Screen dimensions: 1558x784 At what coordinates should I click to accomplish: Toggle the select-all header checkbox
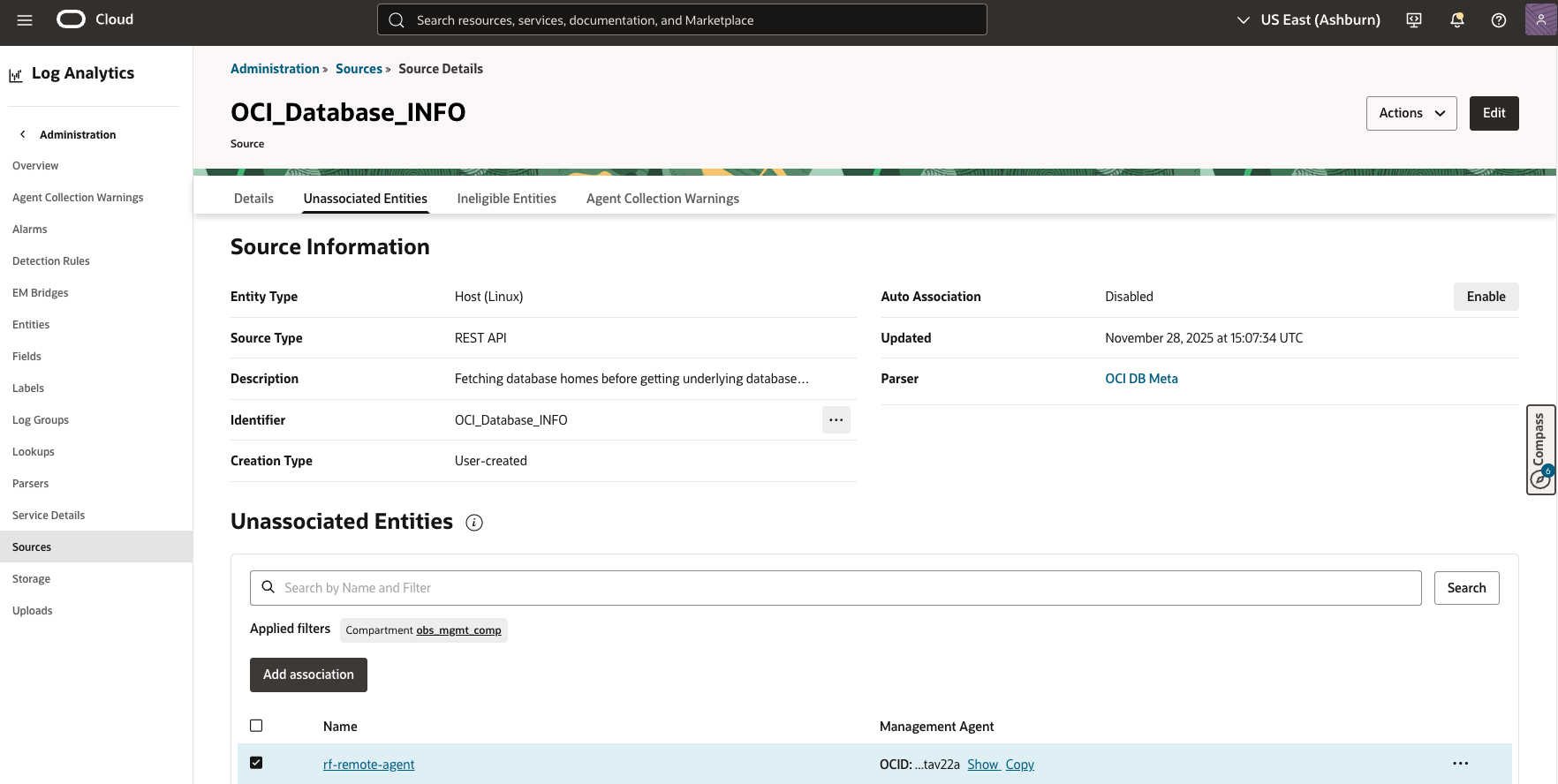click(x=256, y=726)
